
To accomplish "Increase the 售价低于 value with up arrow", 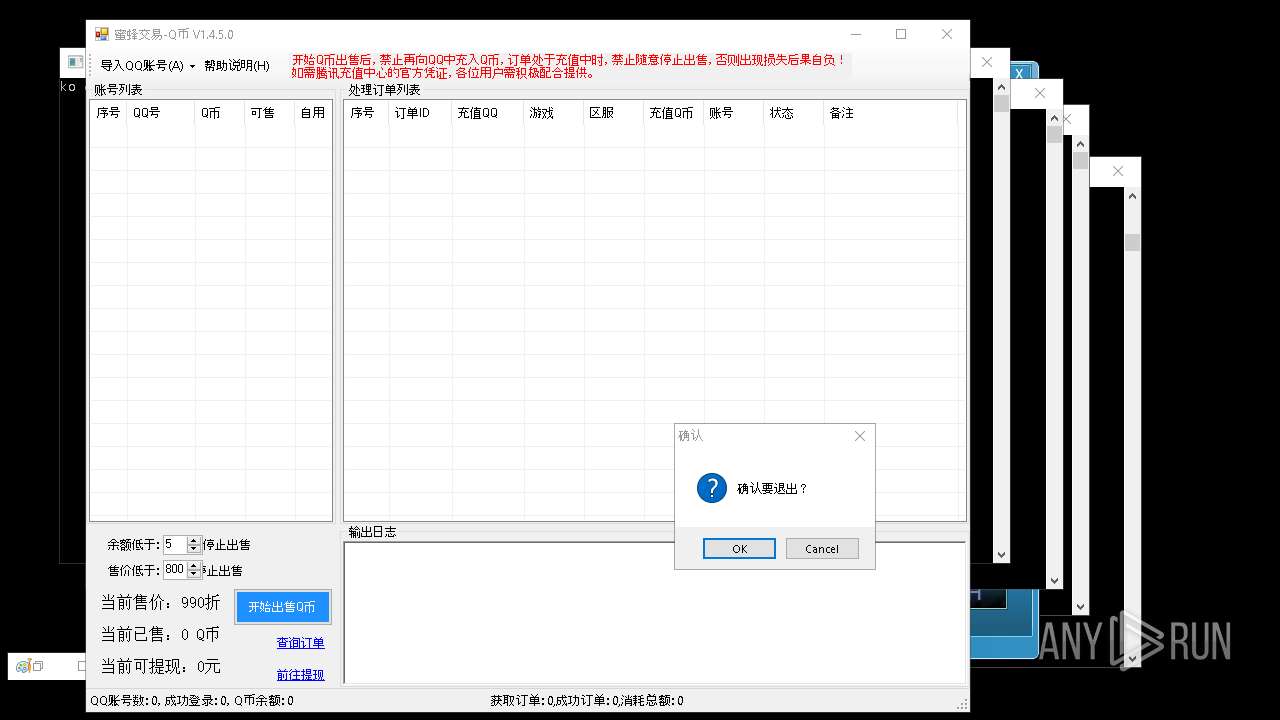I will tap(194, 566).
